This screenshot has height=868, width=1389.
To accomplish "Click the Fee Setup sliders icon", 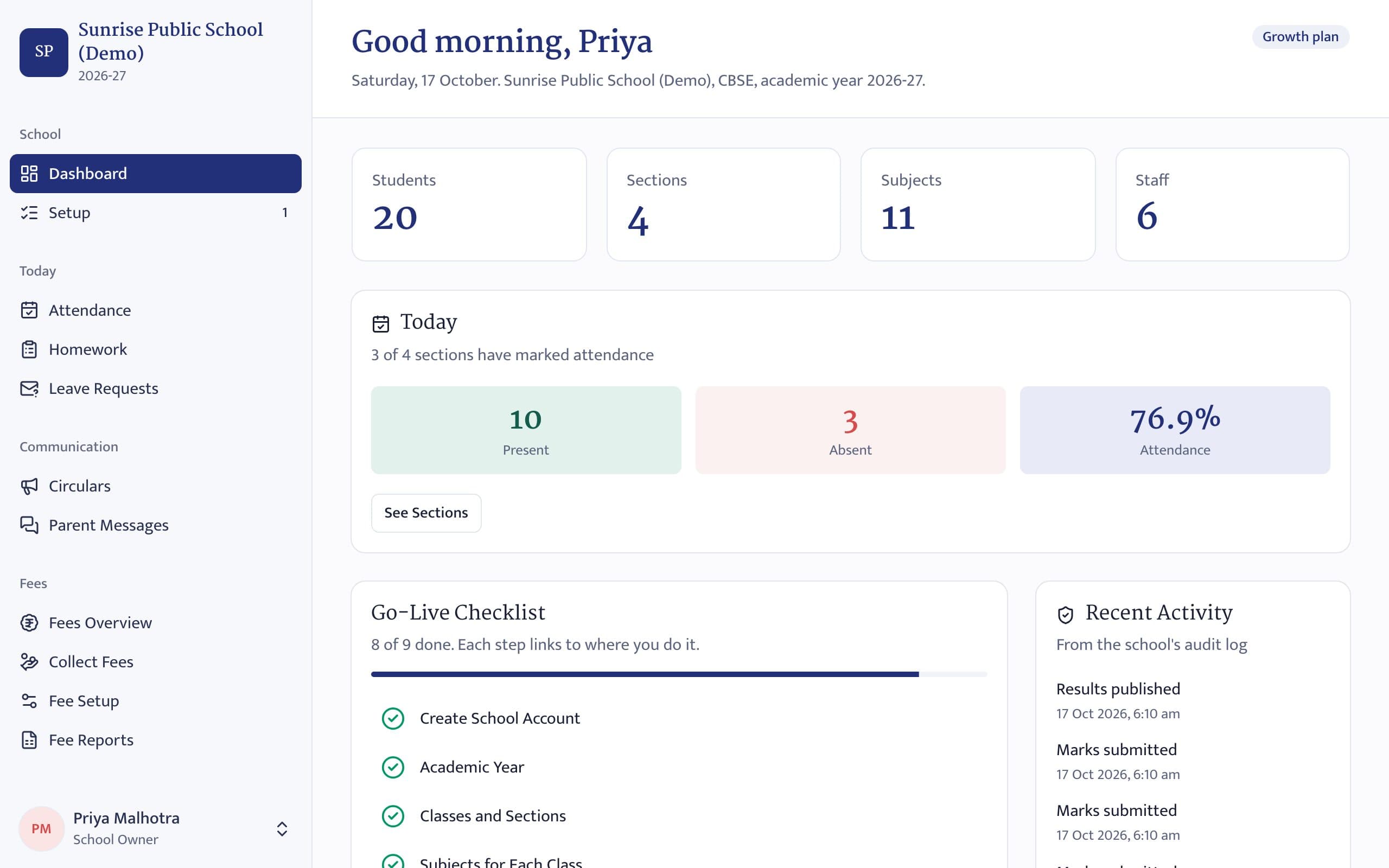I will pos(29,701).
